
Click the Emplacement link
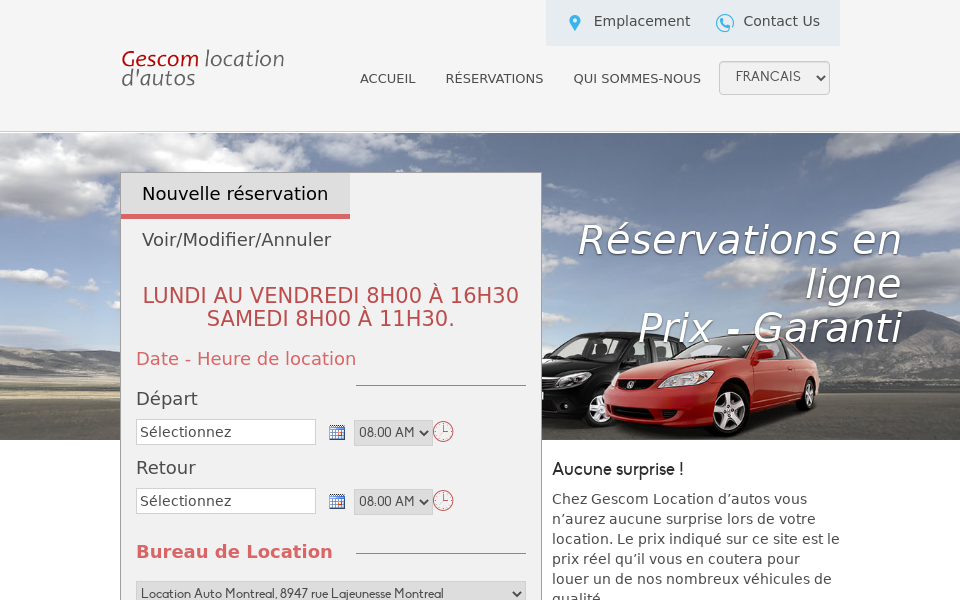point(641,21)
